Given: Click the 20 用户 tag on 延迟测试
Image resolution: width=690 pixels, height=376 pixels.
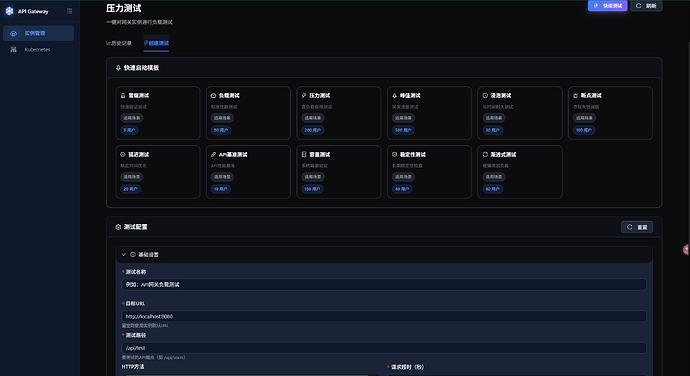Looking at the screenshot, I should [x=130, y=189].
